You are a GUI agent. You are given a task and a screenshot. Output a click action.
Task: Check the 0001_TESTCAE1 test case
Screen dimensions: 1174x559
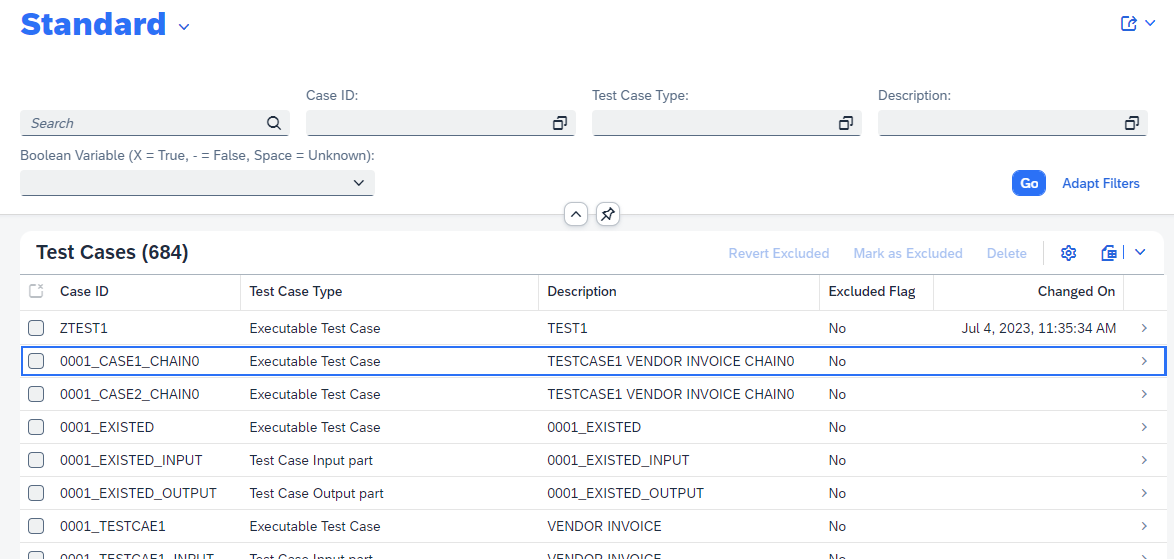pos(36,526)
